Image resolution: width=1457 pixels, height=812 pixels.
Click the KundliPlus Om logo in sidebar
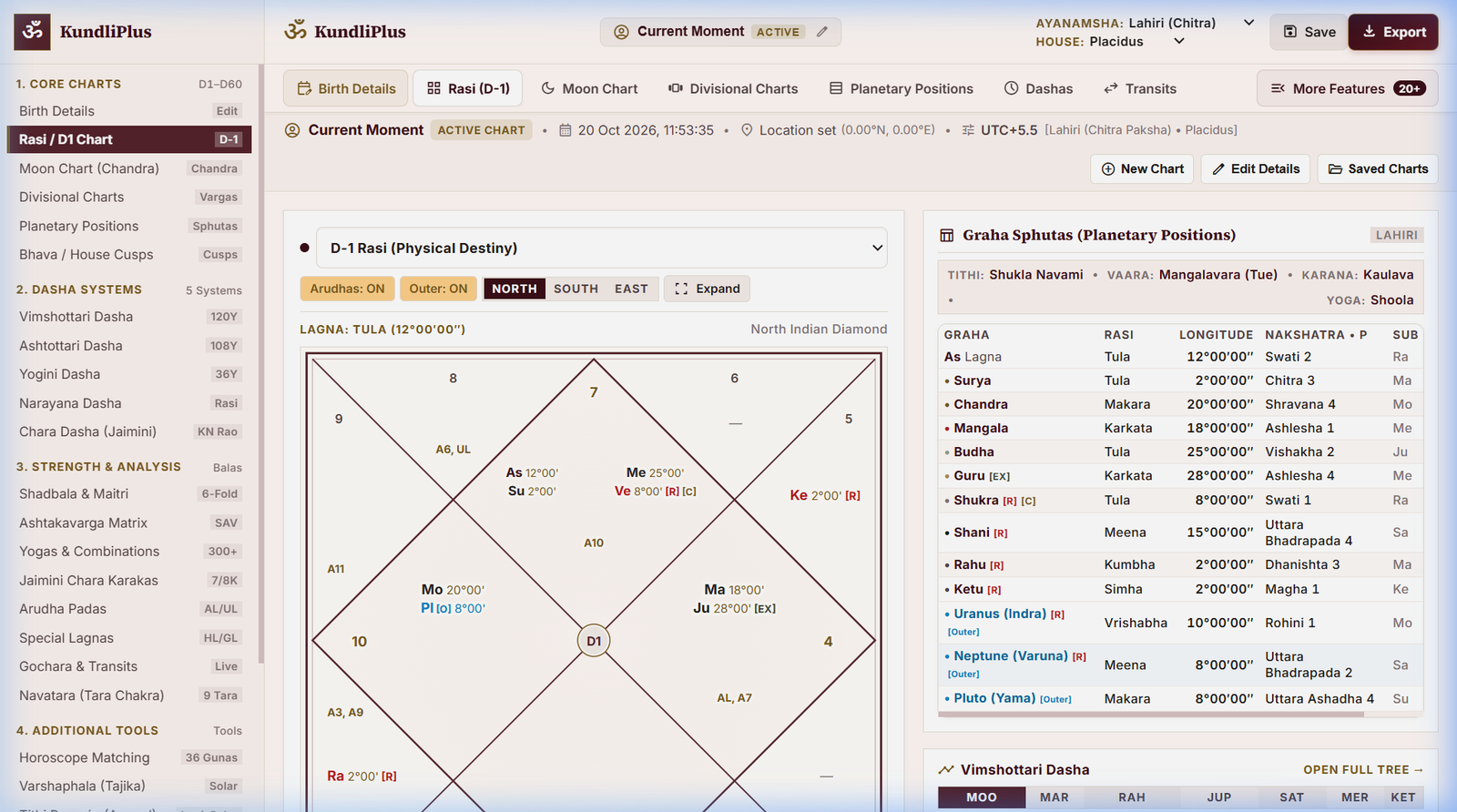[x=33, y=32]
